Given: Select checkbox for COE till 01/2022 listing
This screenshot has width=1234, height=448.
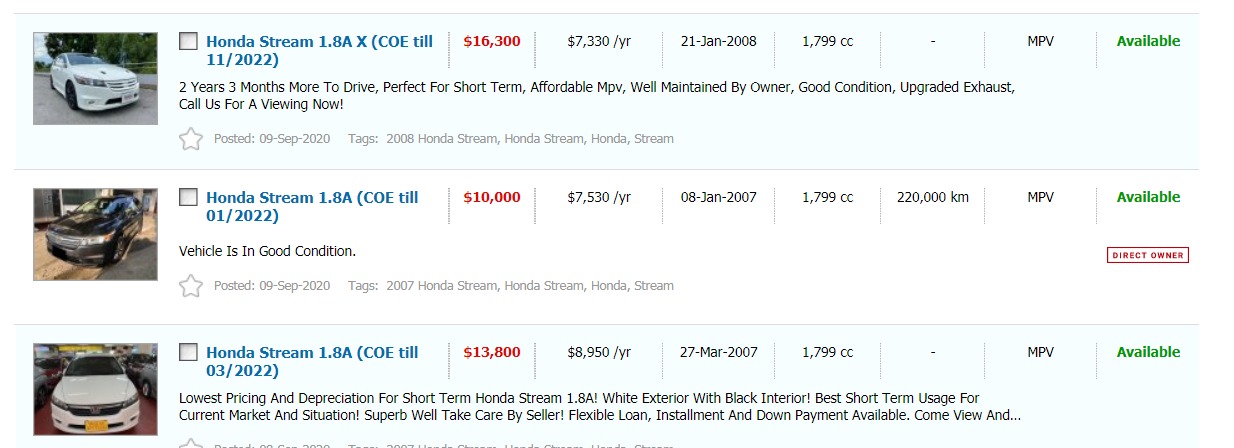Looking at the screenshot, I should [x=188, y=197].
